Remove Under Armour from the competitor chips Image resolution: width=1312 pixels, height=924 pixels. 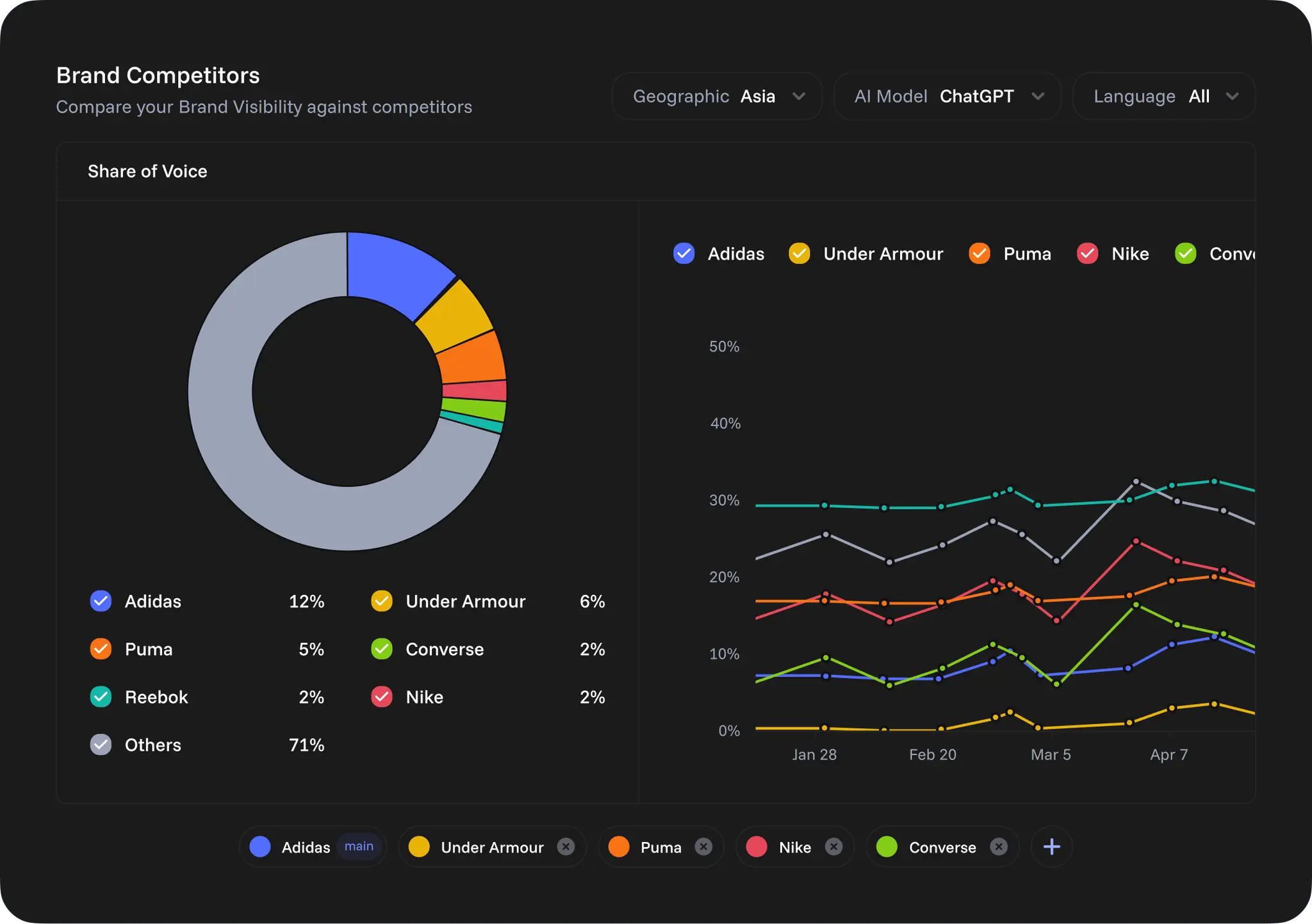(566, 847)
